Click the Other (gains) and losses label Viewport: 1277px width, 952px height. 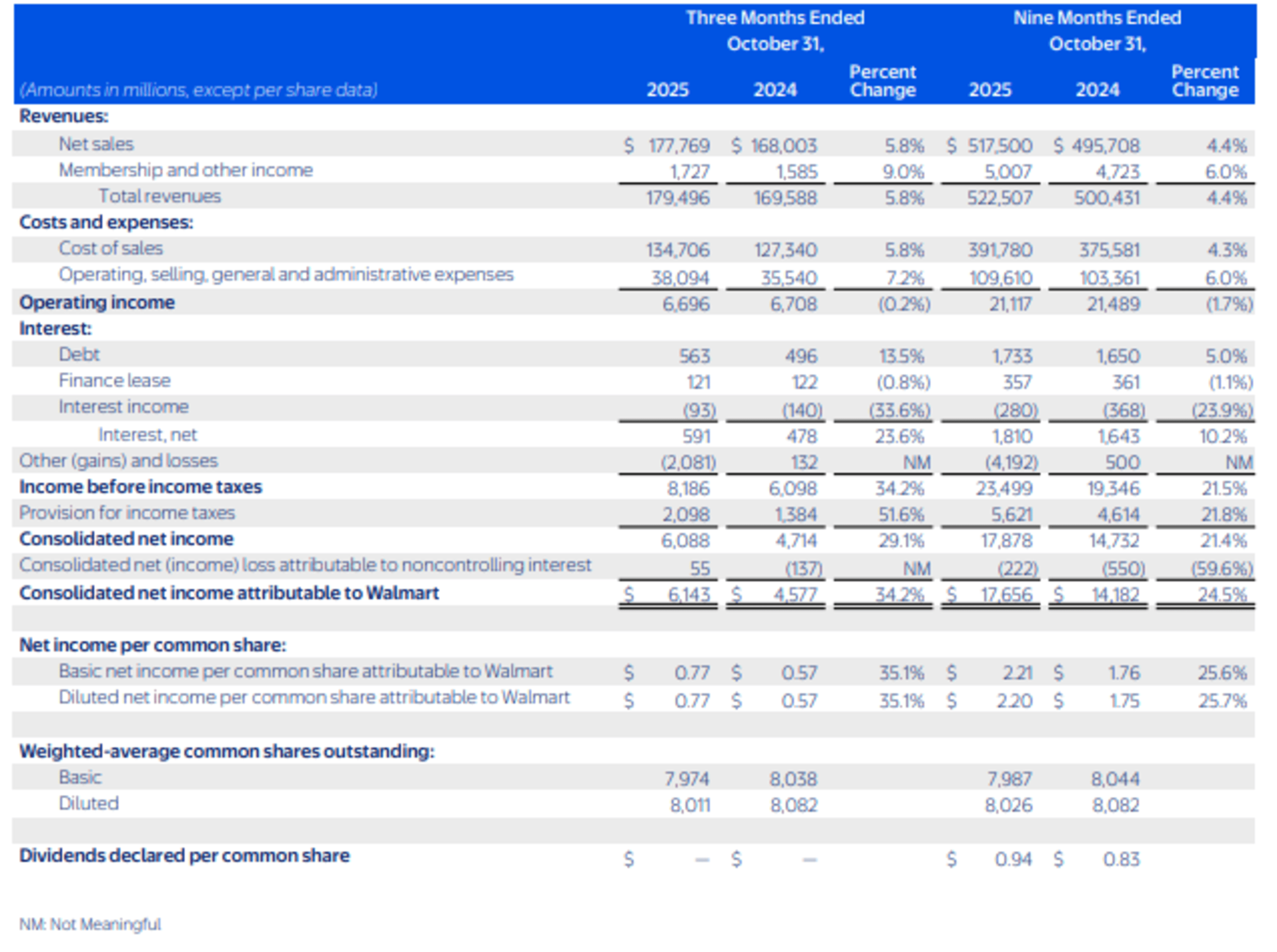118,460
